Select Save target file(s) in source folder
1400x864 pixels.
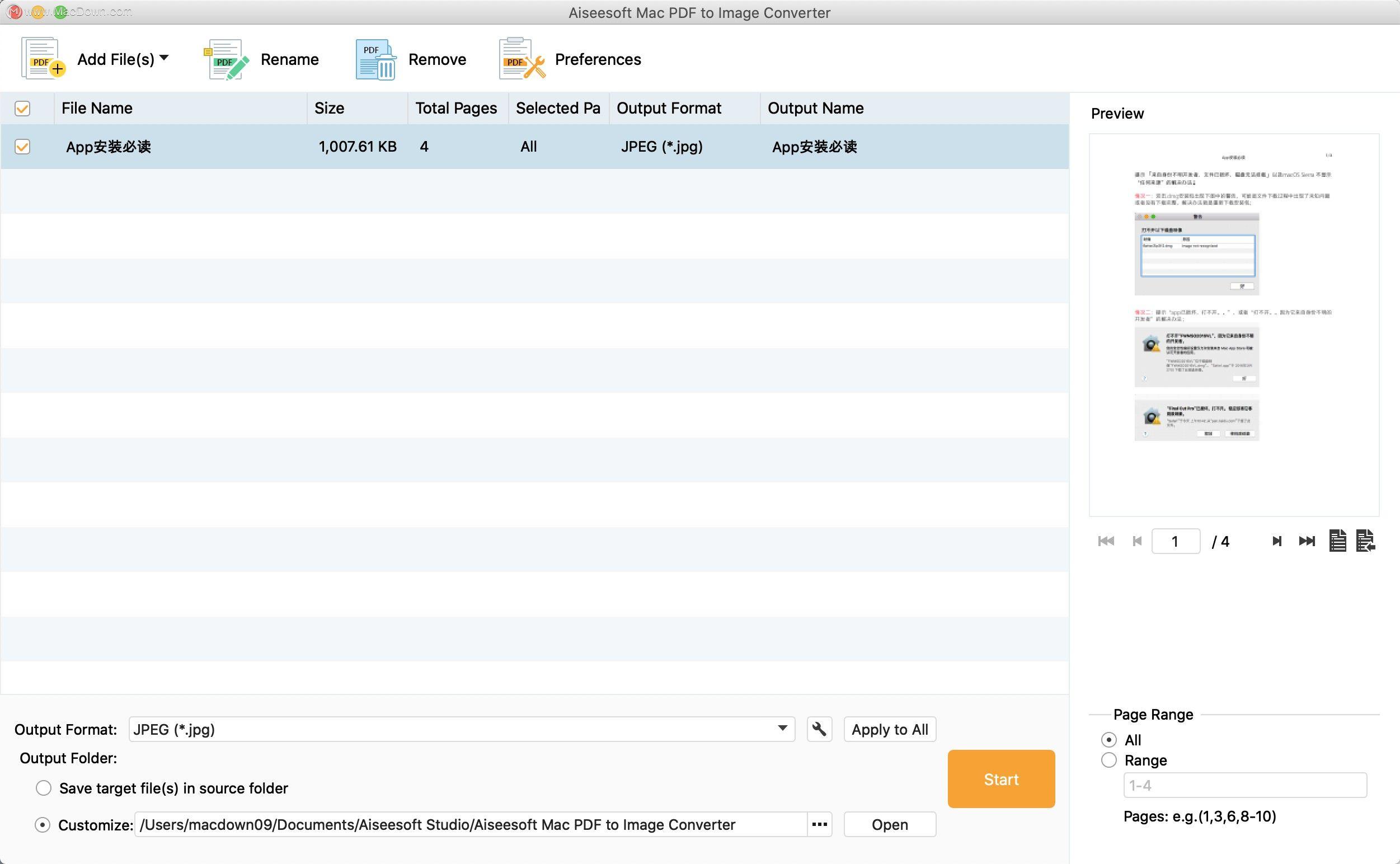pos(44,788)
